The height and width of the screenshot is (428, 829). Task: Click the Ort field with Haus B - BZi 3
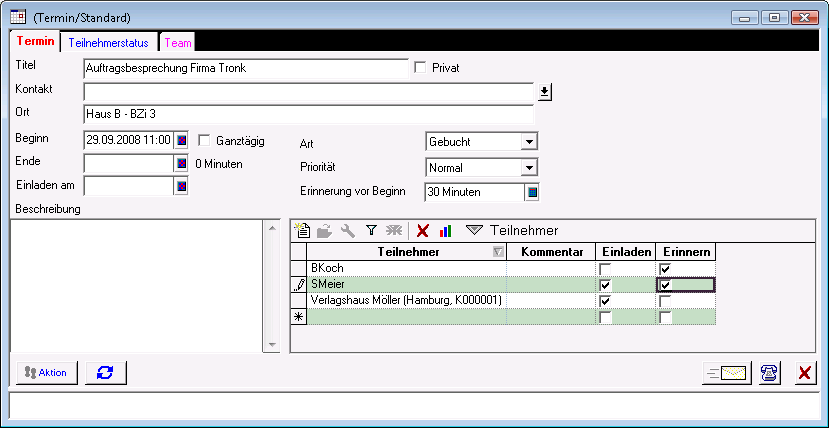point(308,114)
